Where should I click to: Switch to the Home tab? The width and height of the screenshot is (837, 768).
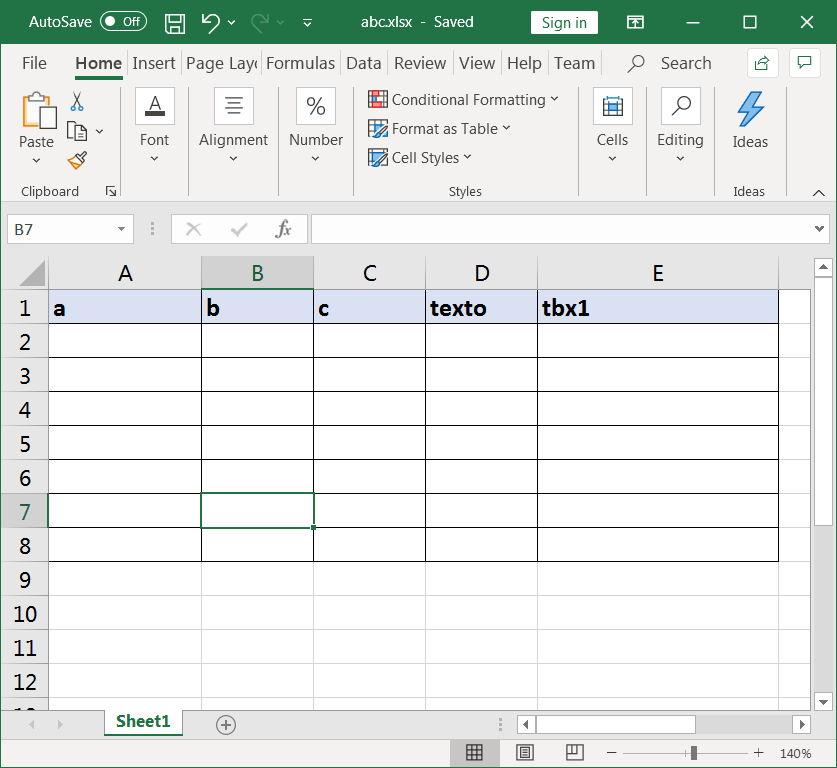(99, 63)
